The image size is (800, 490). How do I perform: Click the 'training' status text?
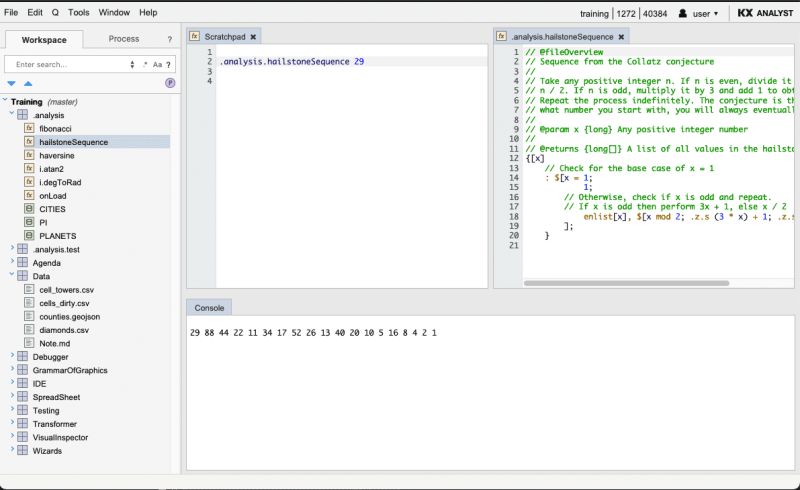coord(594,14)
